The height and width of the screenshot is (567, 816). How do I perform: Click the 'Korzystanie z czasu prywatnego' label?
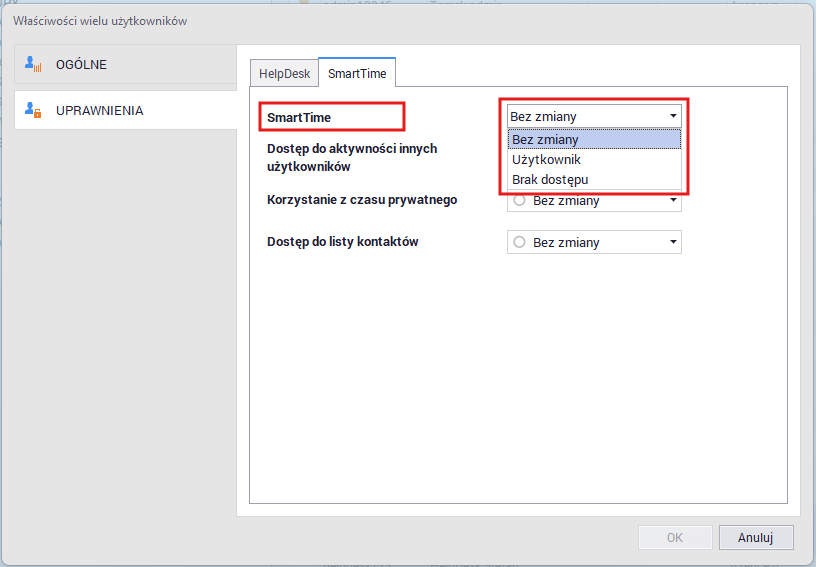coord(362,200)
